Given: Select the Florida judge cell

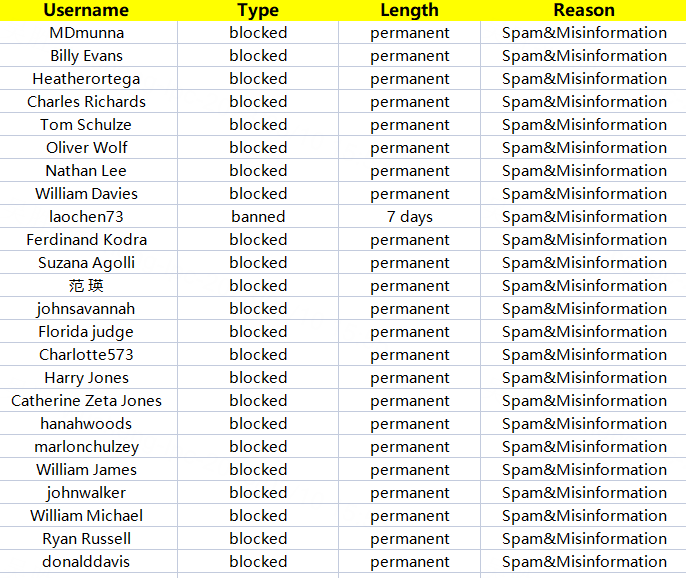Looking at the screenshot, I should (x=87, y=332).
